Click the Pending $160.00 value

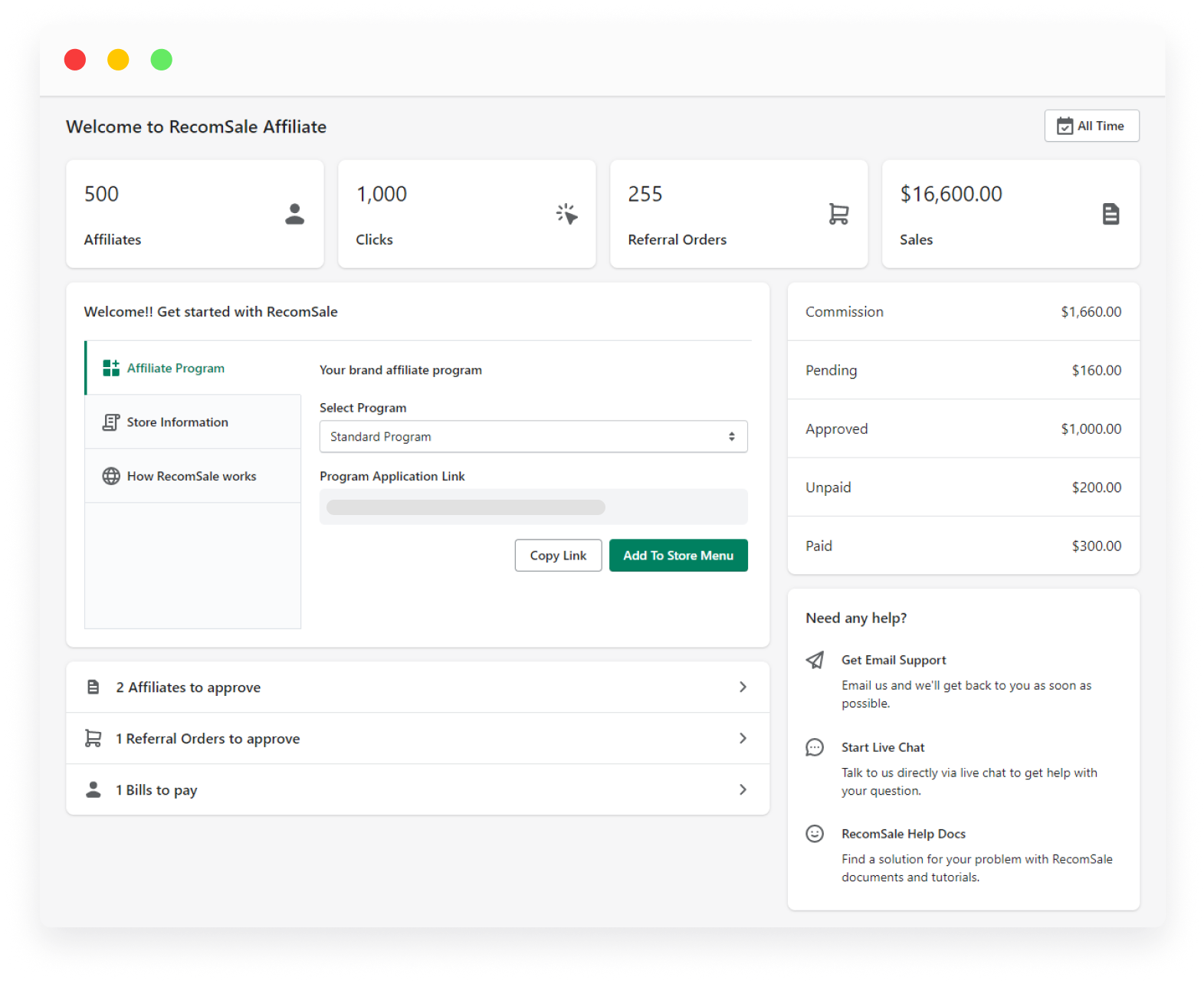click(1096, 370)
